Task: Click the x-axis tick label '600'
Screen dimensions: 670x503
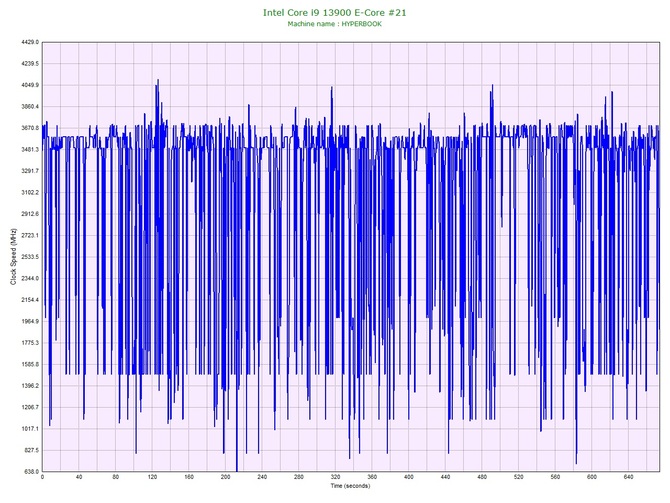Action: click(592, 477)
